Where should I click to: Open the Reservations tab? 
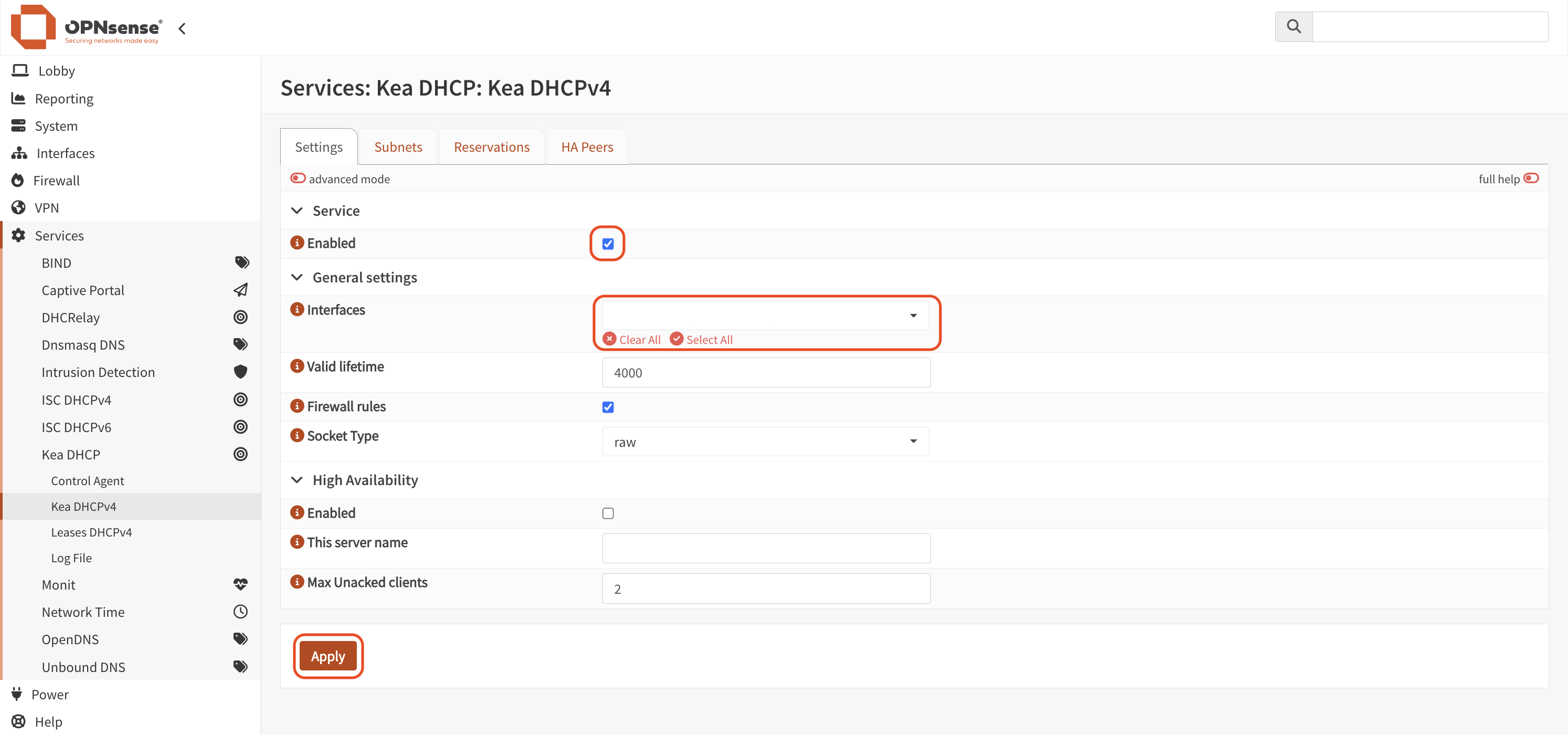point(491,148)
